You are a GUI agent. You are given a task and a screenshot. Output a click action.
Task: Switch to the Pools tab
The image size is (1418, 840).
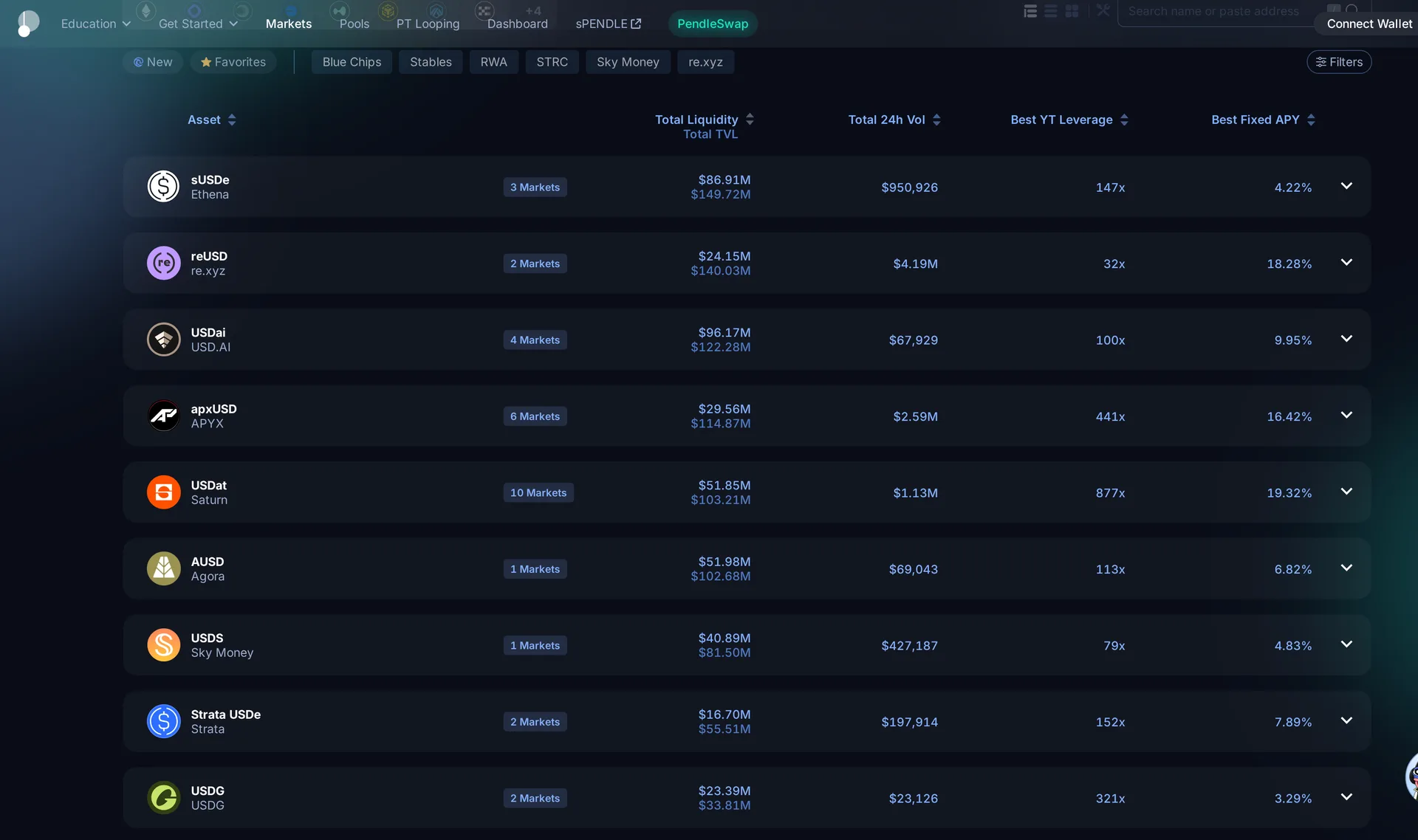click(354, 24)
